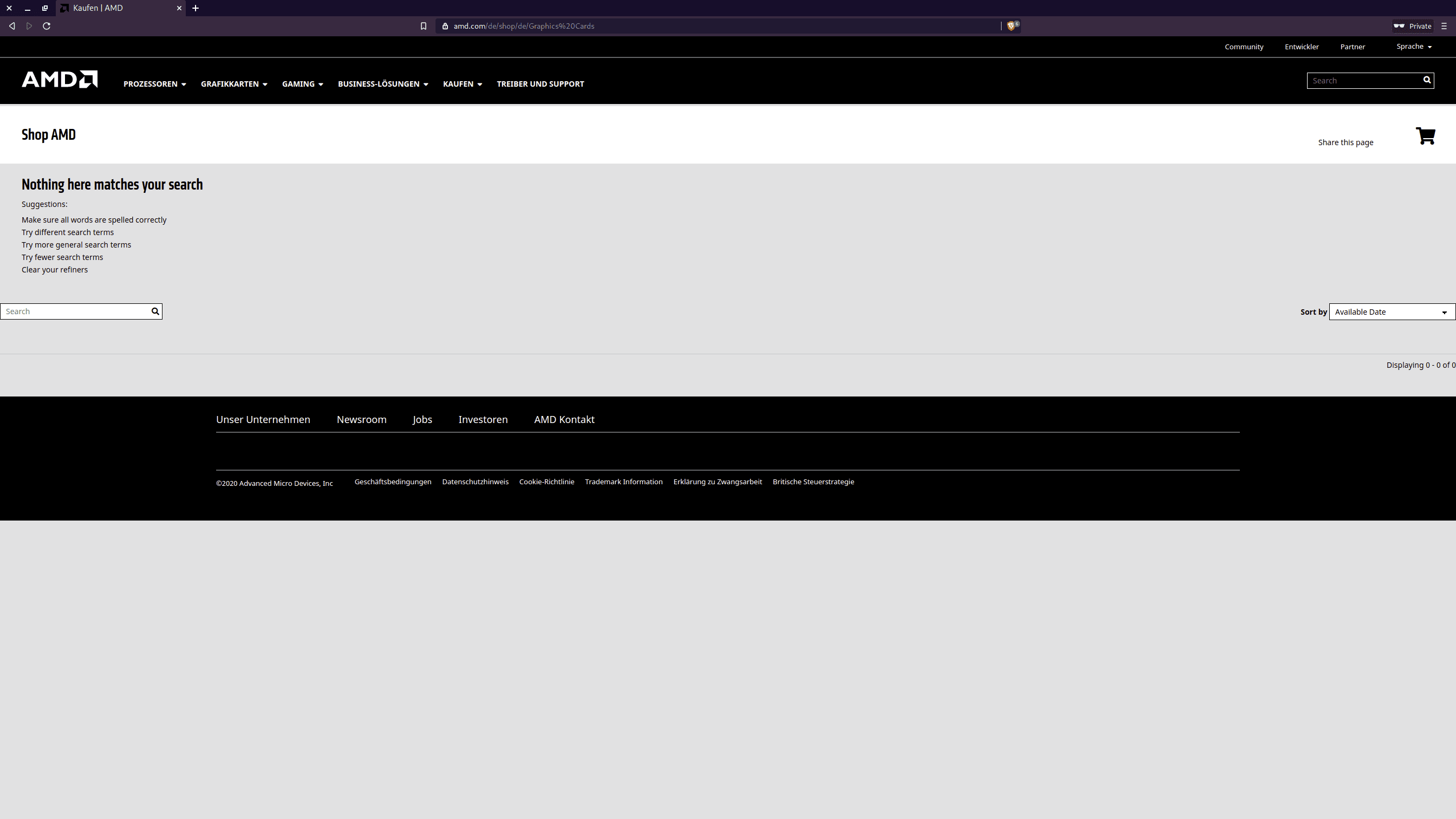Open Unser Unternehmen footer link

point(263,419)
